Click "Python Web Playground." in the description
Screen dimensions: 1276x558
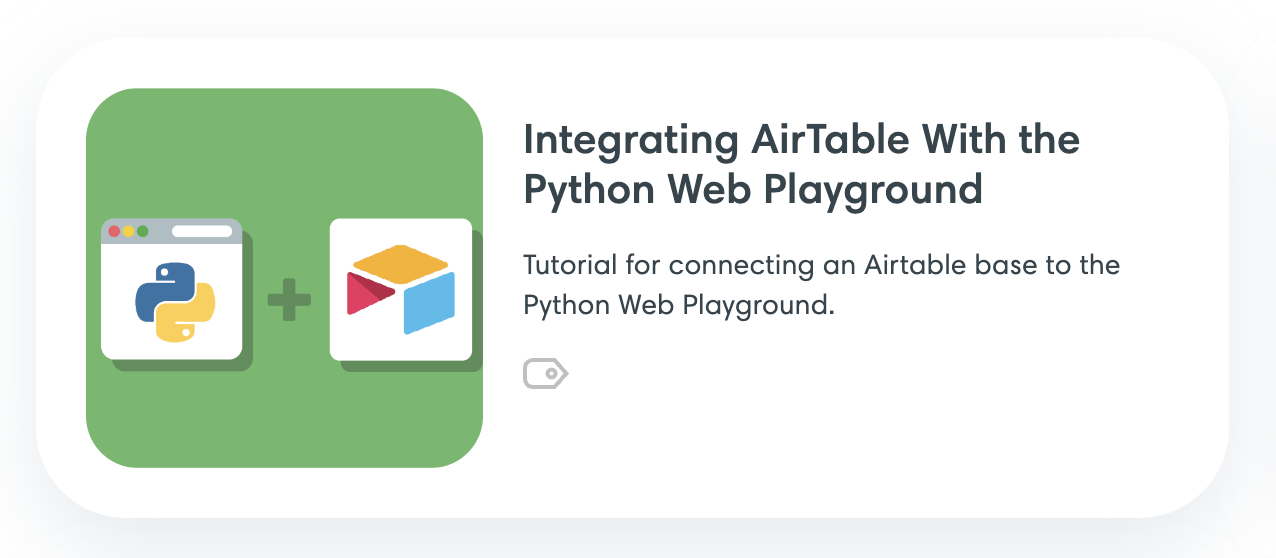(x=678, y=305)
